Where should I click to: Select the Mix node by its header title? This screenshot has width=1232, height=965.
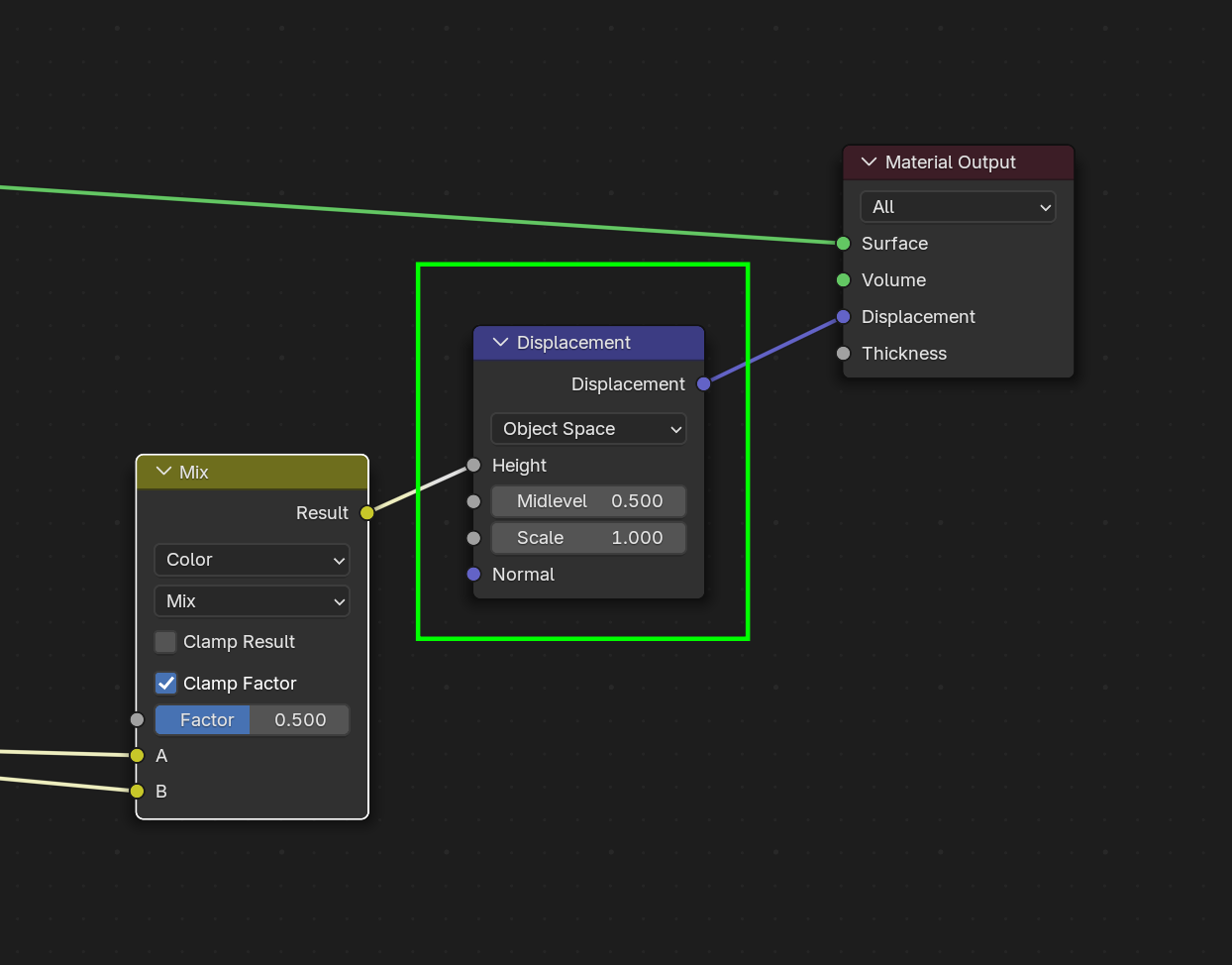194,473
